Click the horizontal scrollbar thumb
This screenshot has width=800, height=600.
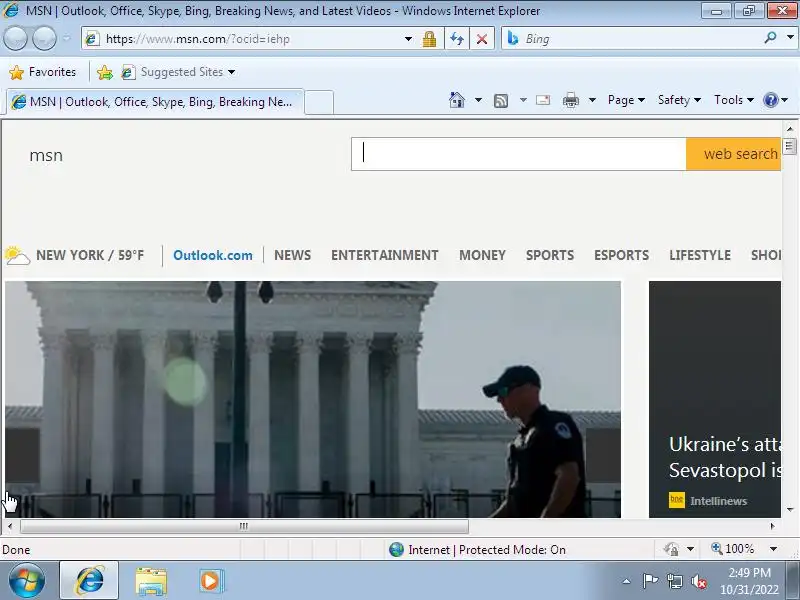coord(244,526)
